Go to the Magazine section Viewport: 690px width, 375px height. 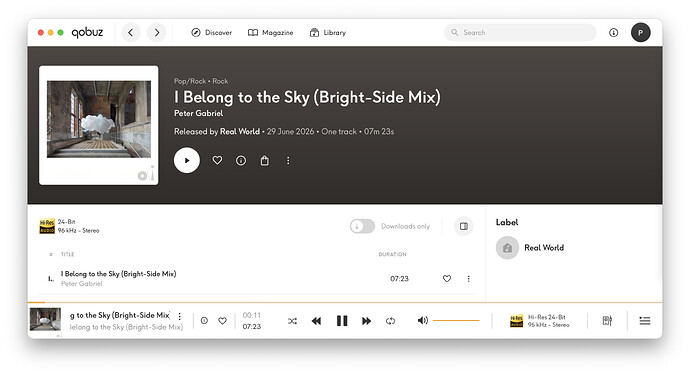tap(270, 33)
